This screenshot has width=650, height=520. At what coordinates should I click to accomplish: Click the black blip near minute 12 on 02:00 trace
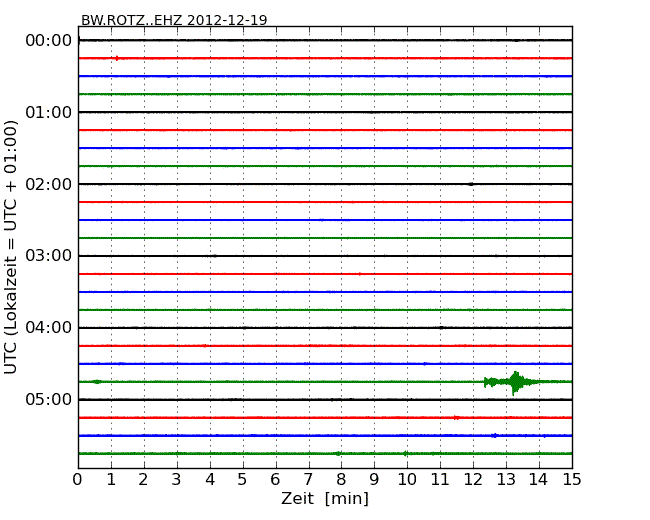click(x=471, y=184)
